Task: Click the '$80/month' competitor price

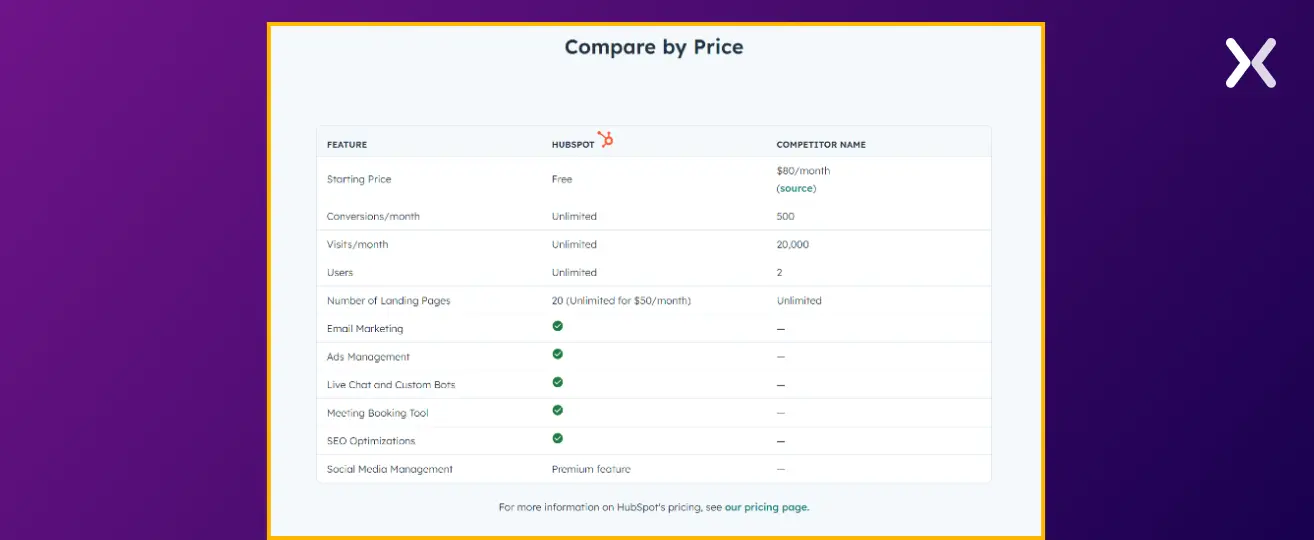Action: point(803,171)
